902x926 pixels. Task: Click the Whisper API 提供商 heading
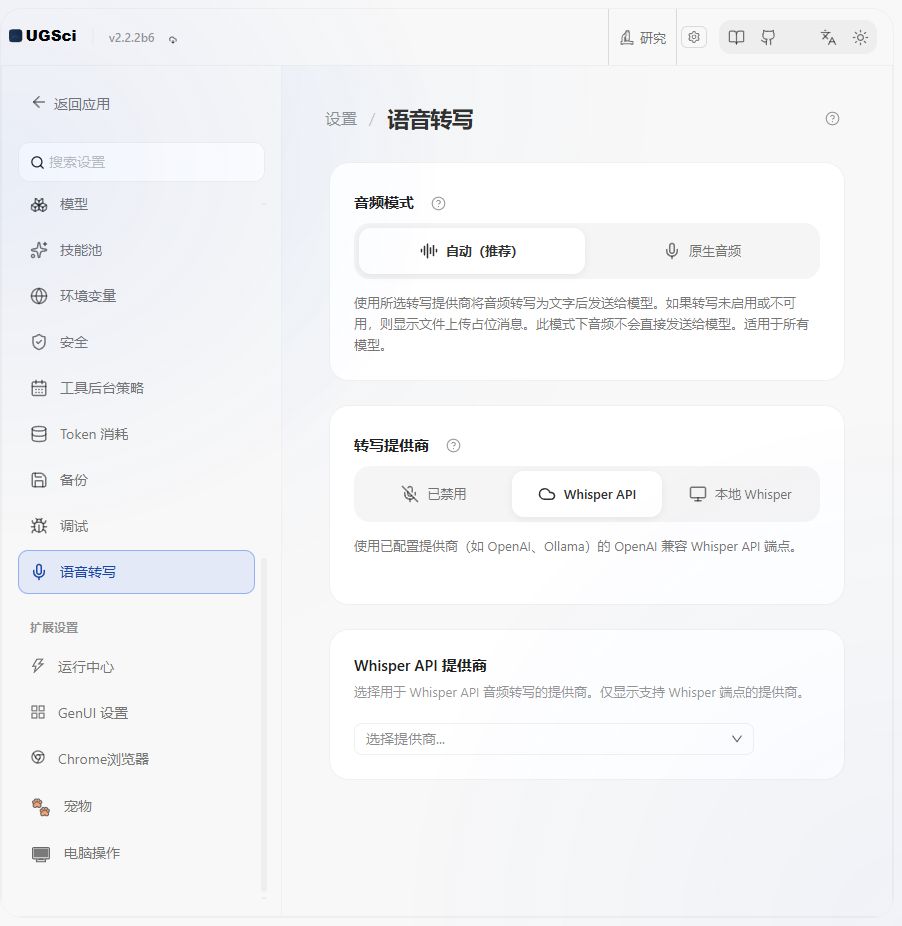[x=420, y=666]
